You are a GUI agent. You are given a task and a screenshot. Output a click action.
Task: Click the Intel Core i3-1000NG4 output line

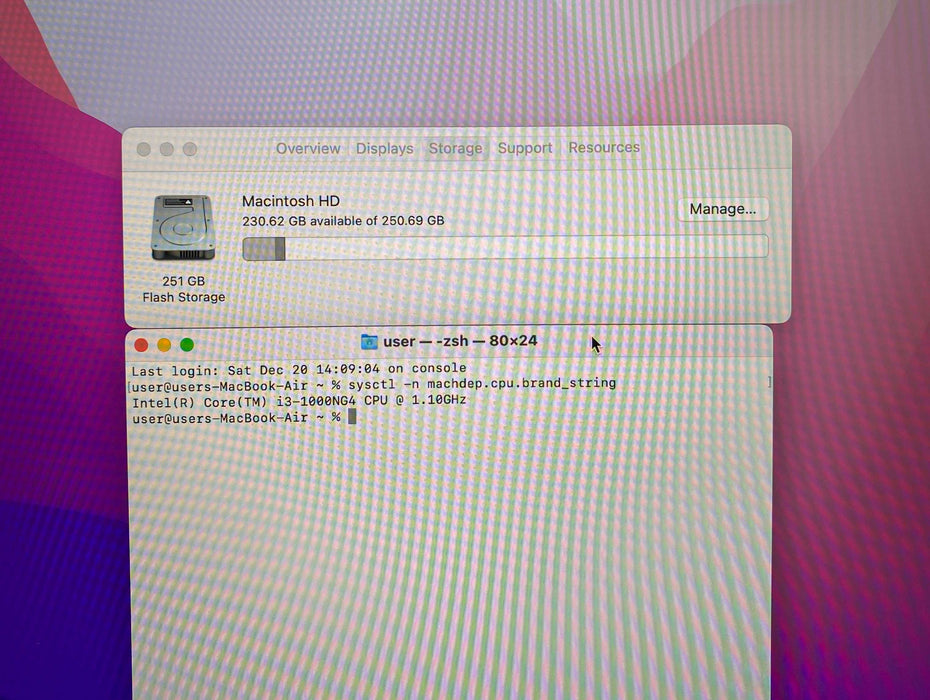[299, 402]
